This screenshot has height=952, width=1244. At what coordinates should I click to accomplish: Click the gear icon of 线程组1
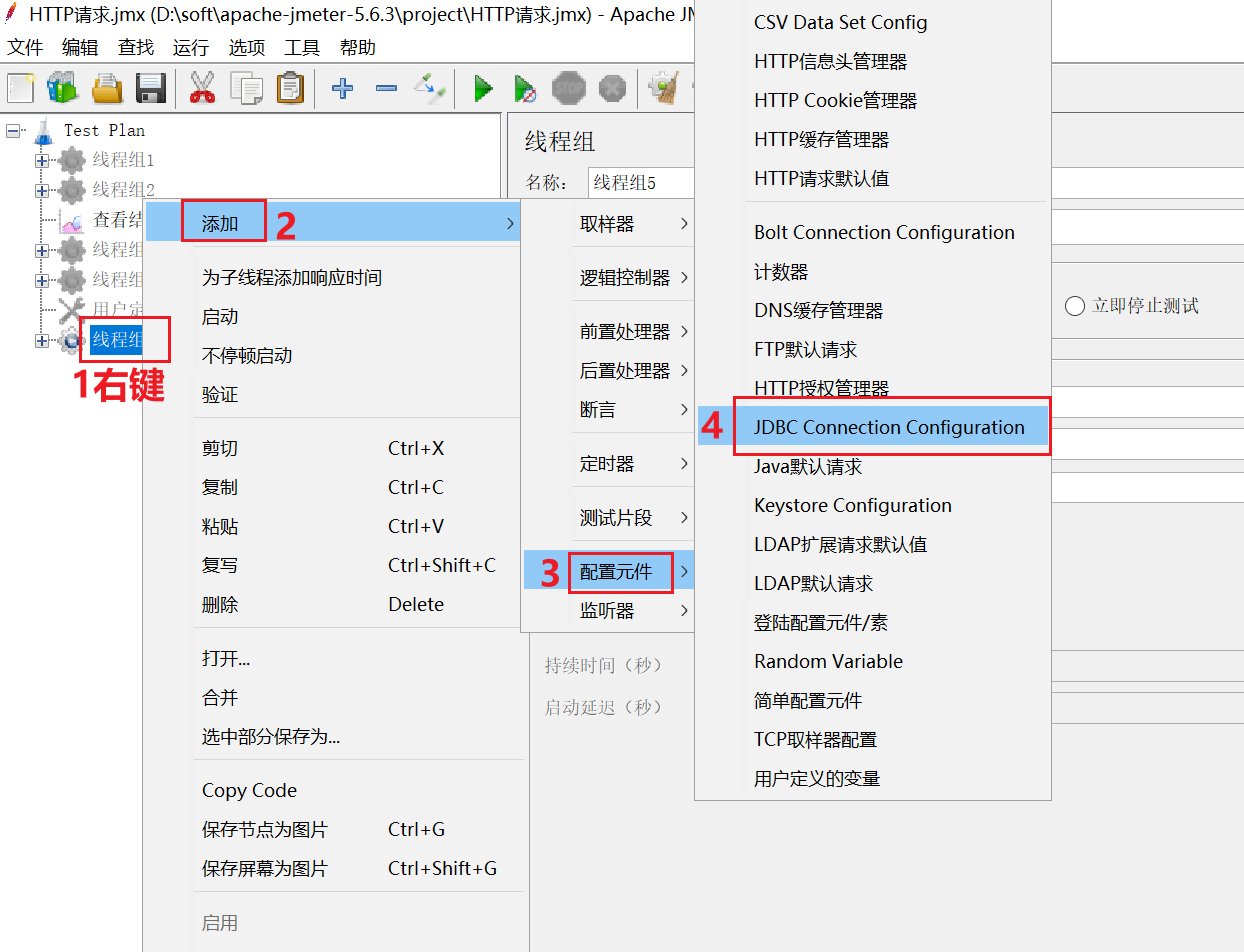tap(72, 160)
